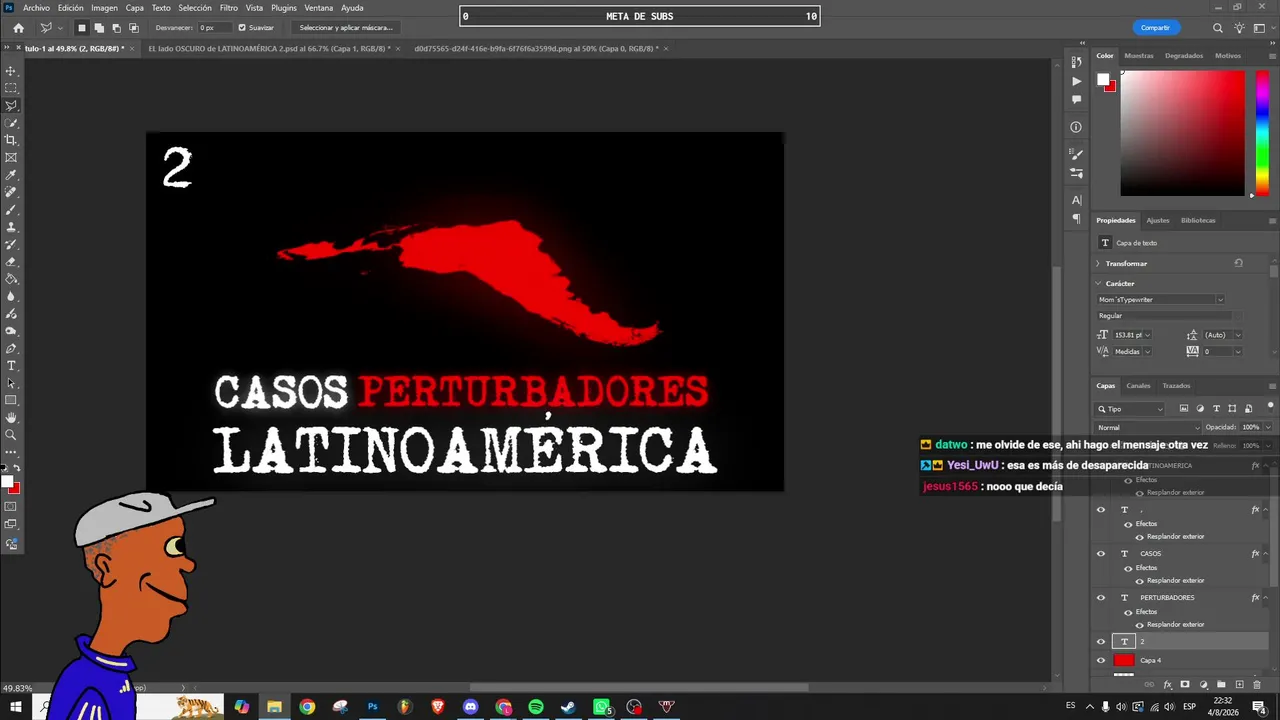1280x720 pixels.
Task: Select the Rectangle shape tool
Action: click(11, 400)
